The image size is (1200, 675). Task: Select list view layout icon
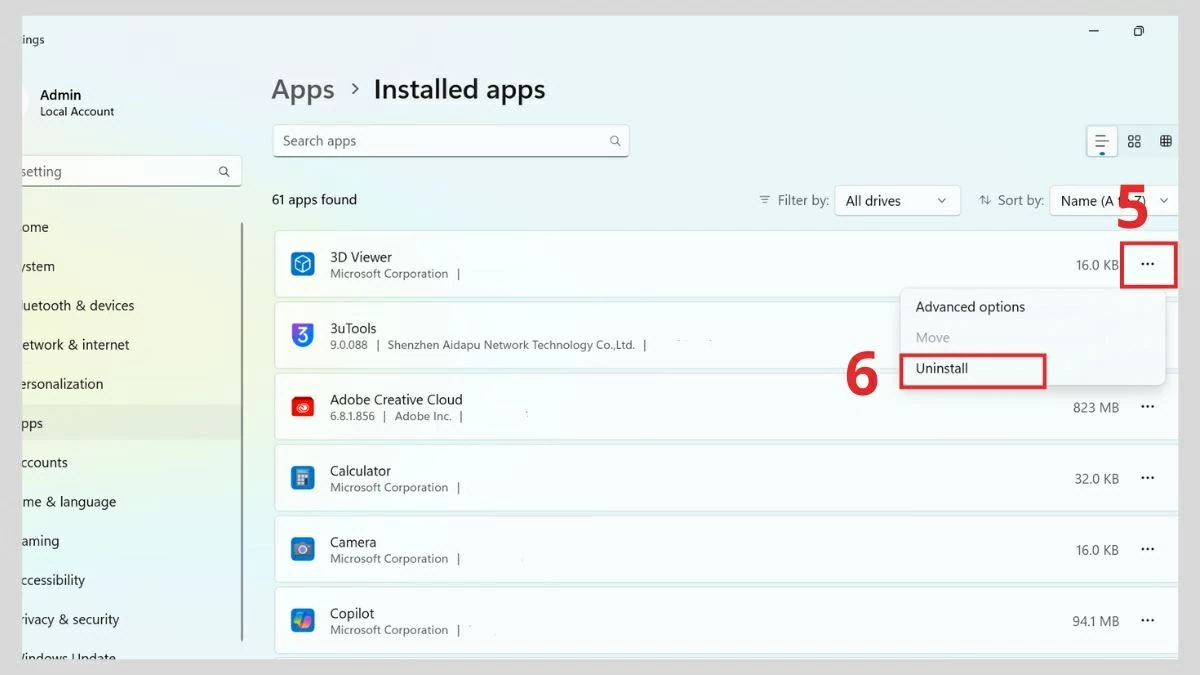[x=1101, y=141]
